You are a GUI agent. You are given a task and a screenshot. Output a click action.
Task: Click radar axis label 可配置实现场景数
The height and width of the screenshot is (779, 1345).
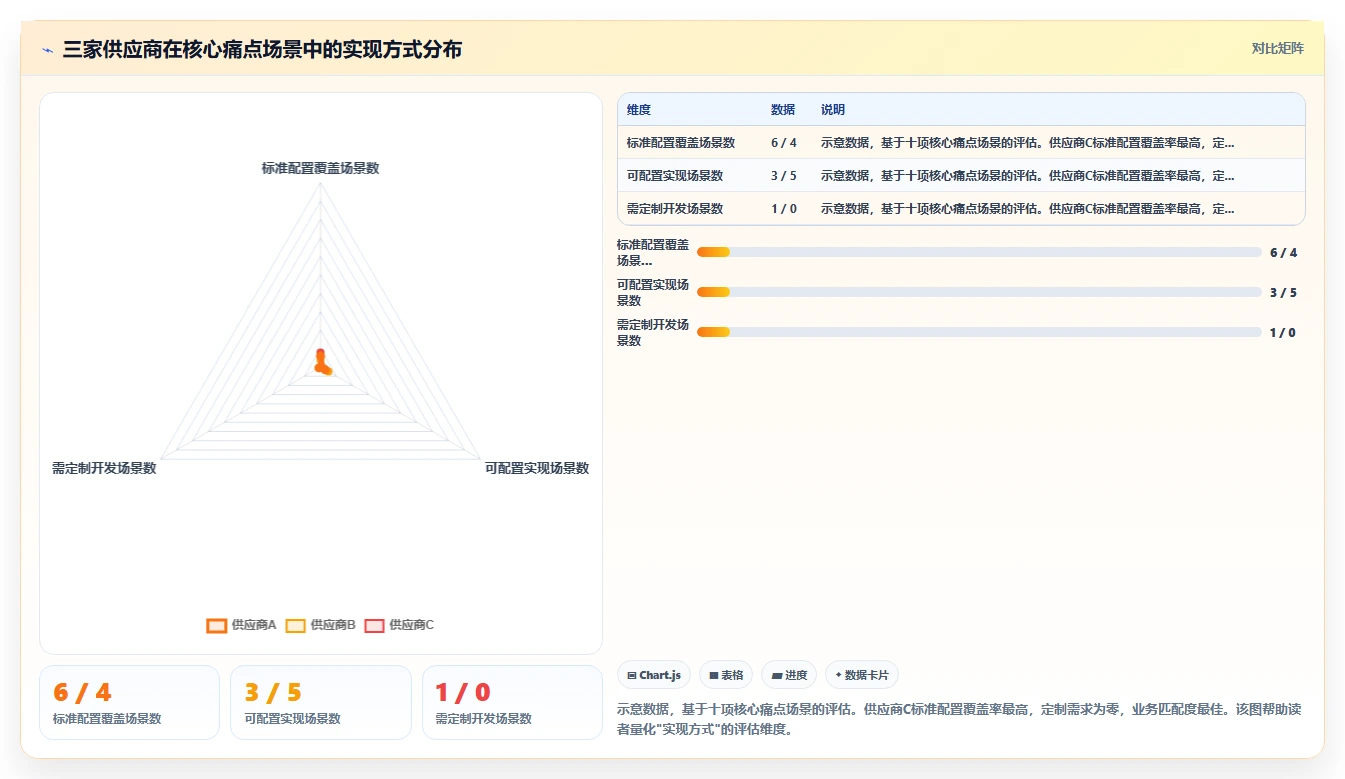(537, 468)
